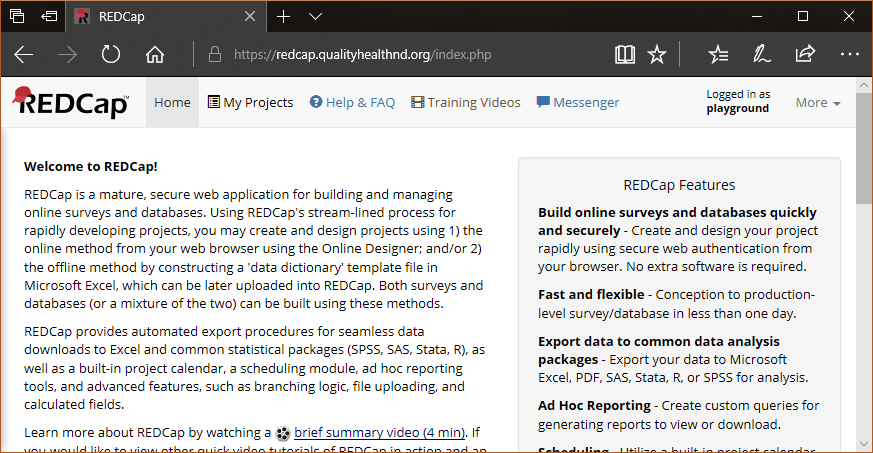
Task: Add this page to favorites star
Action: tap(657, 55)
